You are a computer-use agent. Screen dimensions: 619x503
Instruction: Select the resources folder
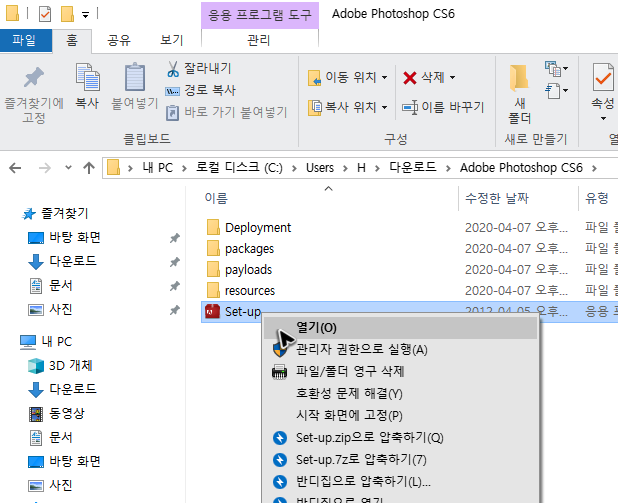click(249, 291)
